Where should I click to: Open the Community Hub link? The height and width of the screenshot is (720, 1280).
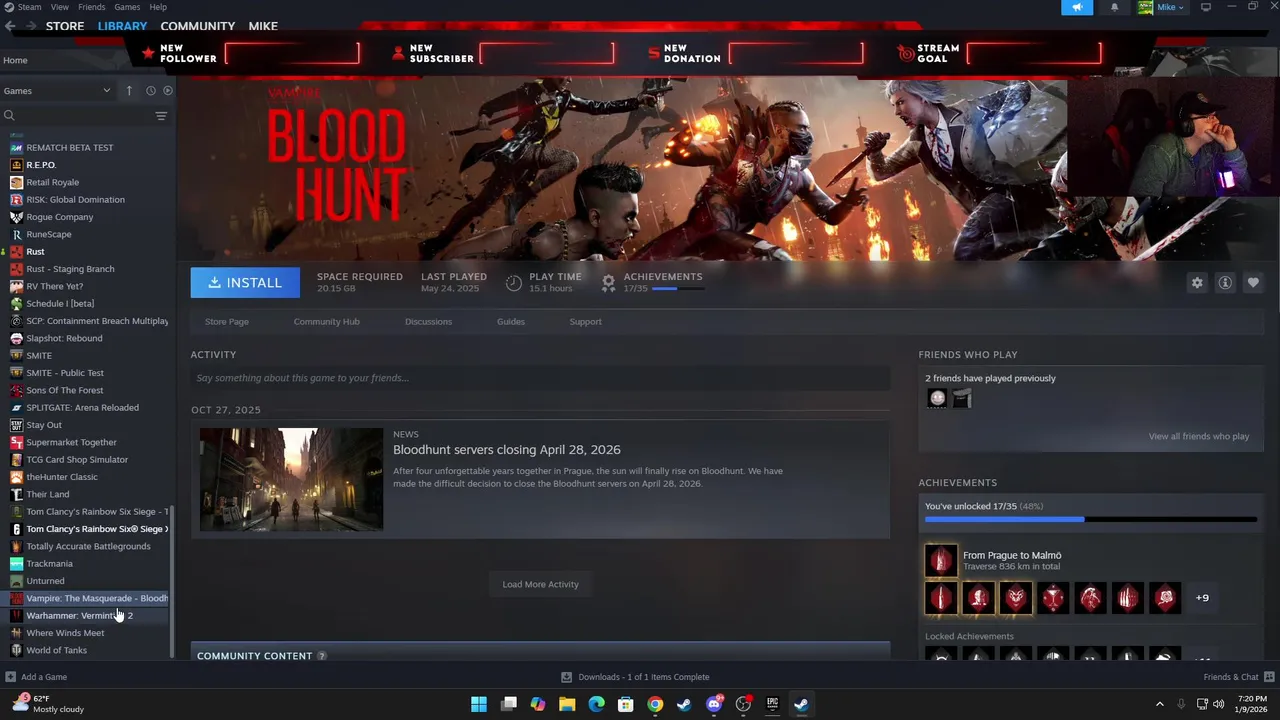[x=327, y=322]
